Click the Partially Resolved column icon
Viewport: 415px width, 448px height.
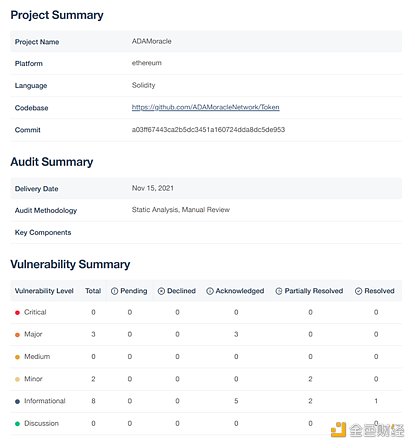pos(279,291)
